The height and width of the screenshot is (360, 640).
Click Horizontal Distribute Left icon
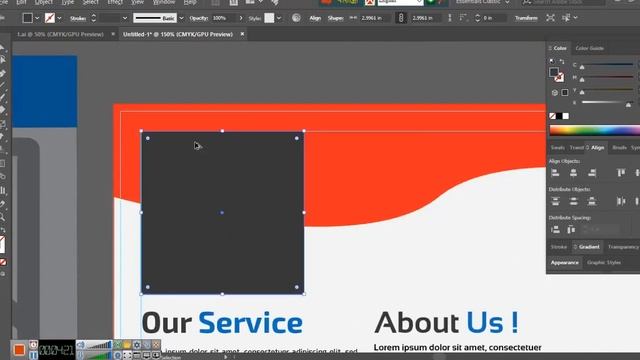(621, 201)
